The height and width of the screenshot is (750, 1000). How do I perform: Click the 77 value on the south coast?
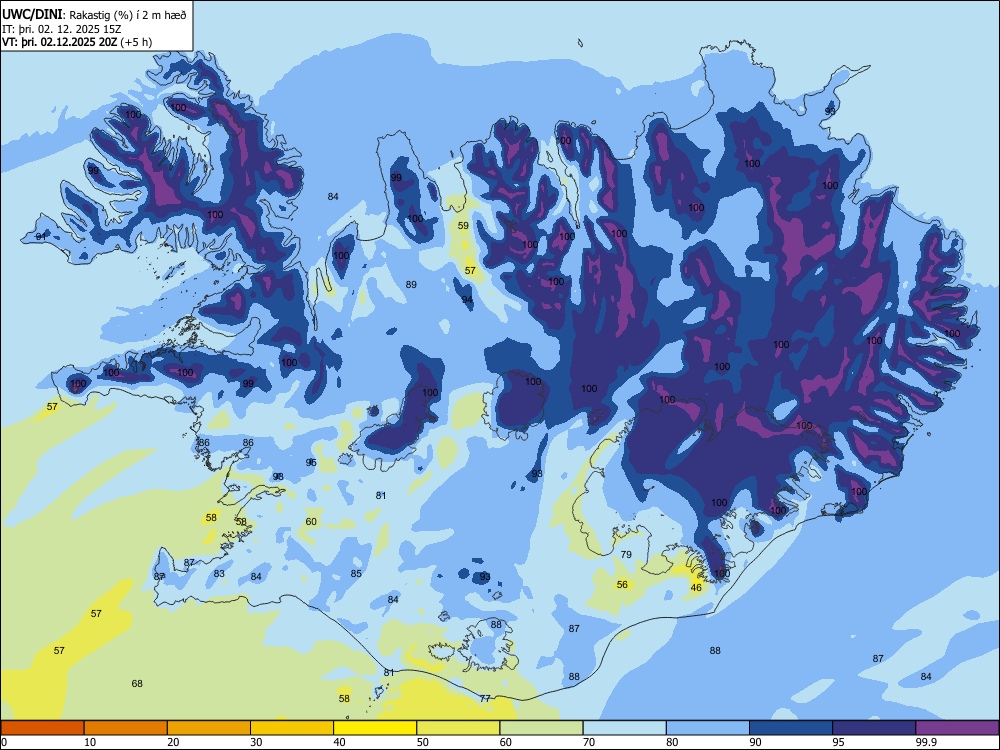click(485, 698)
